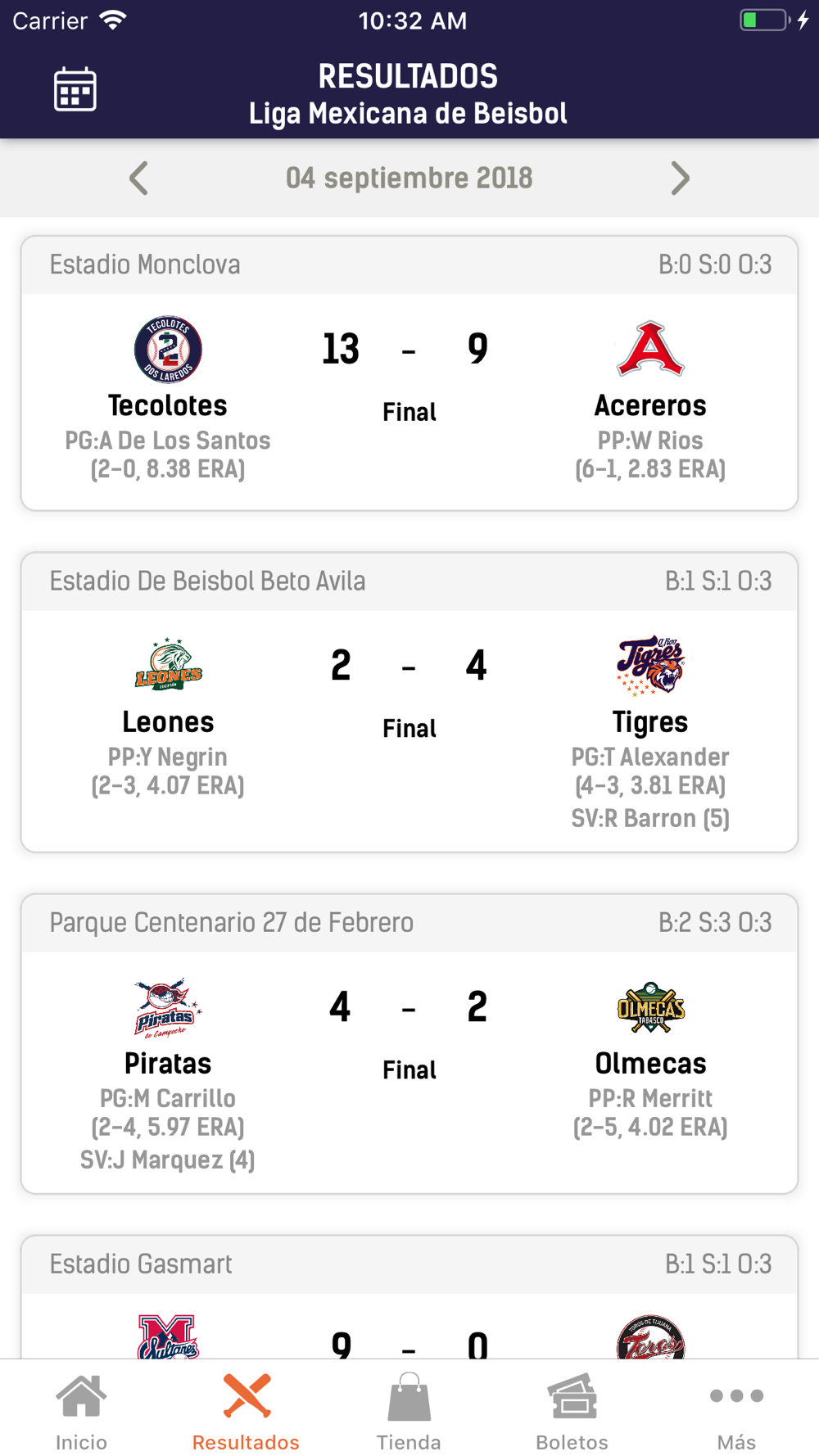Switch to the Resultados tab
This screenshot has width=819, height=1456.
(x=246, y=1410)
